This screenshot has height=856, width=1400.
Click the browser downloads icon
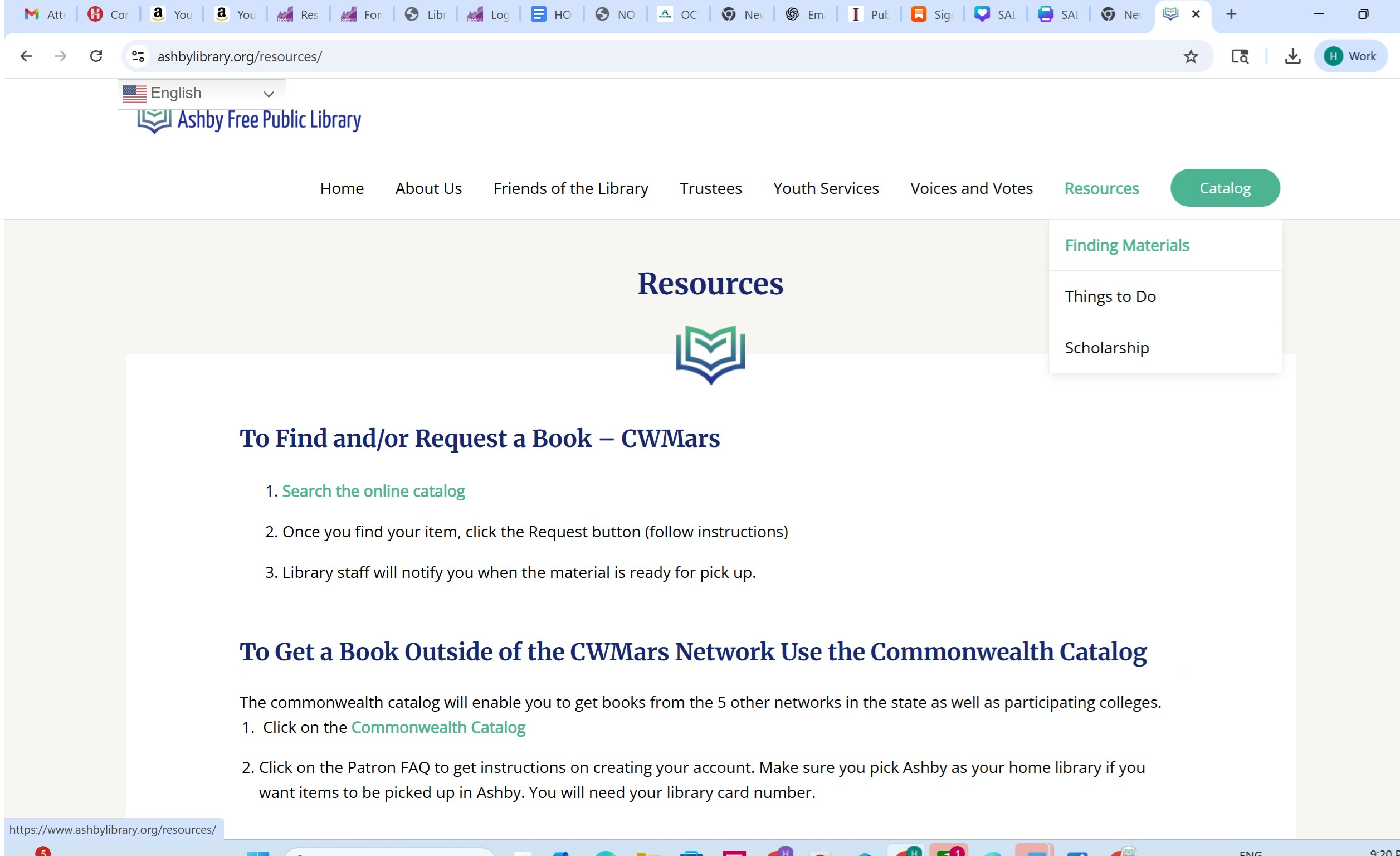tap(1292, 56)
